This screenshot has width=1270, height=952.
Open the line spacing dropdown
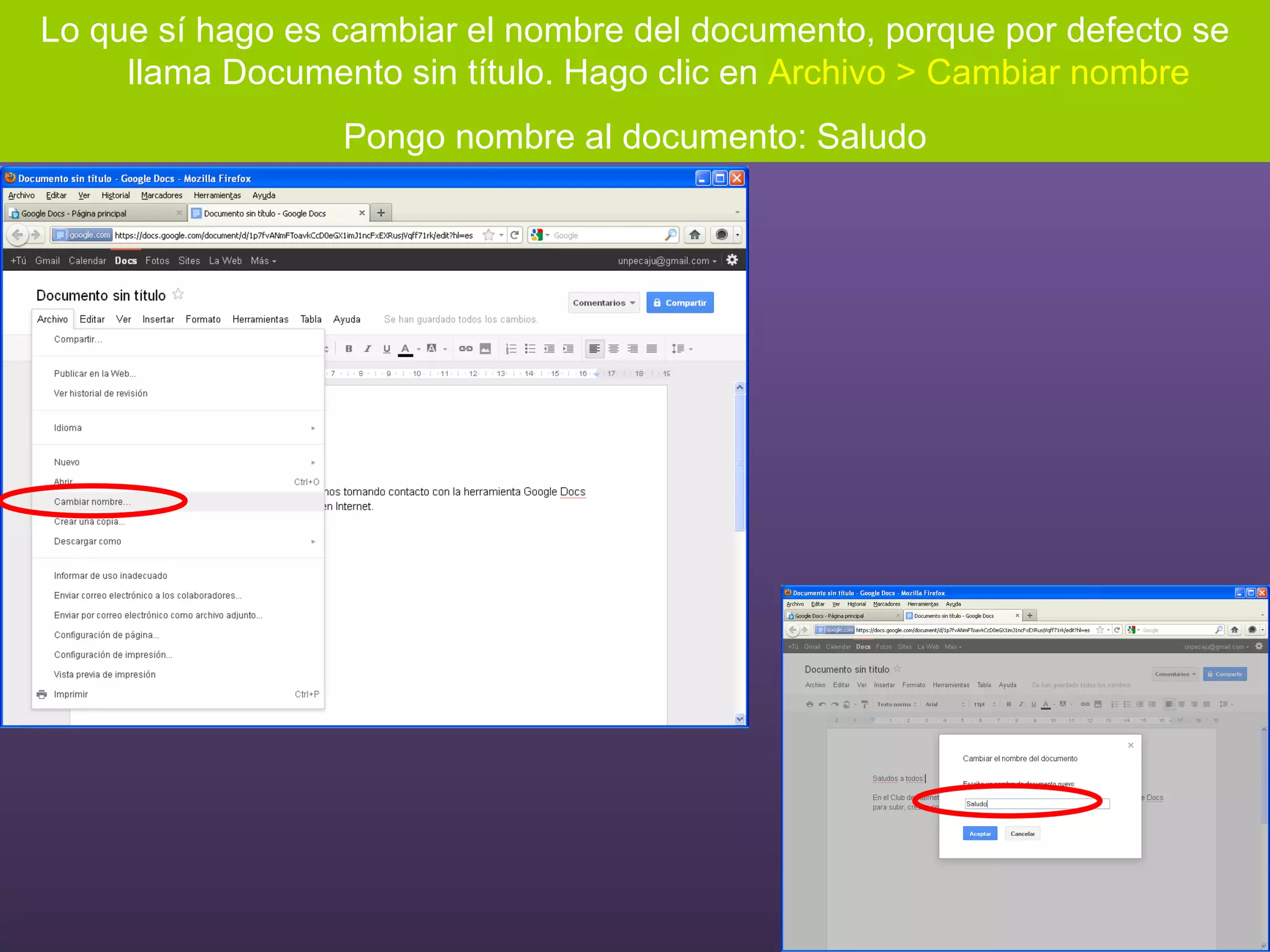[682, 349]
